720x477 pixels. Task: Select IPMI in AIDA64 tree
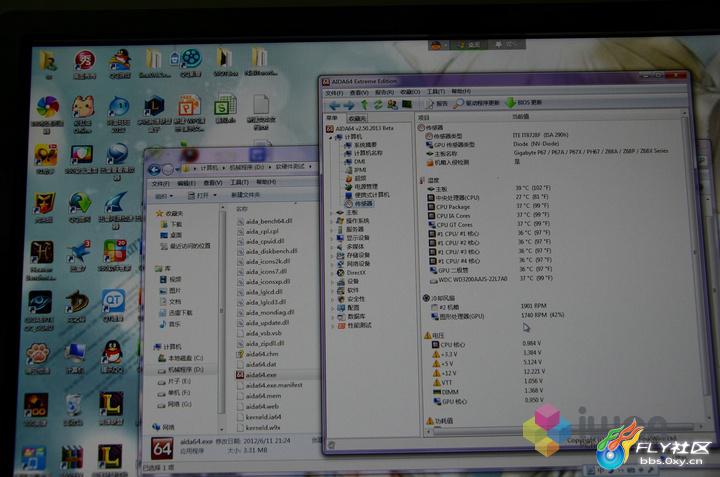[355, 170]
